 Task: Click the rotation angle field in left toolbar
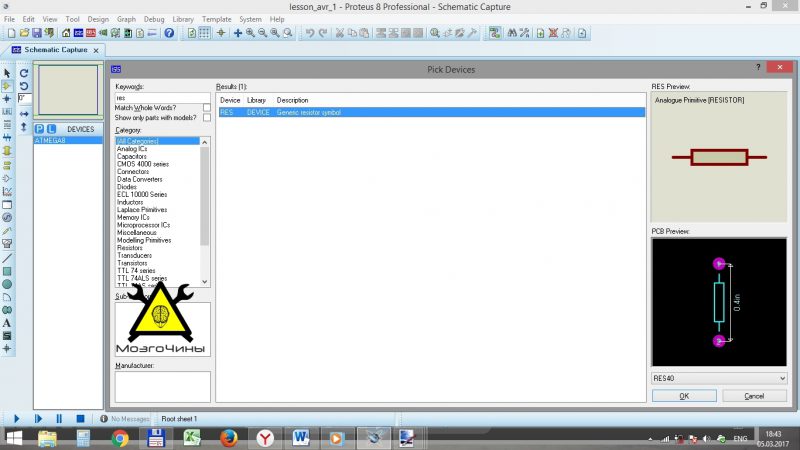(24, 98)
